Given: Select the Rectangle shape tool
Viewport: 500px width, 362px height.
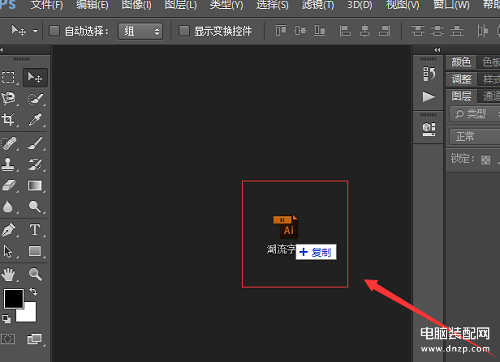Looking at the screenshot, I should (35, 251).
